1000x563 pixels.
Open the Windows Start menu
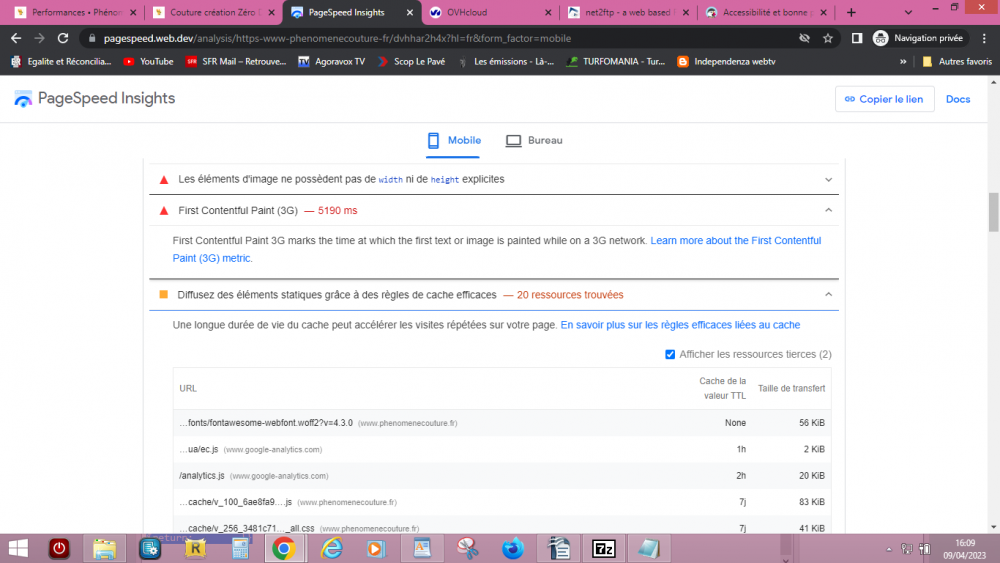click(18, 548)
